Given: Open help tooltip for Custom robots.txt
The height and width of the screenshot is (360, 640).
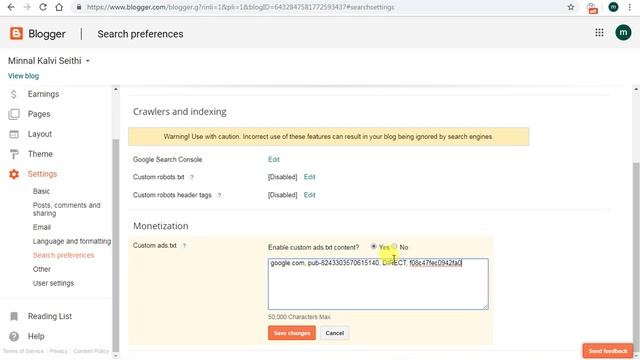Looking at the screenshot, I should click(192, 177).
